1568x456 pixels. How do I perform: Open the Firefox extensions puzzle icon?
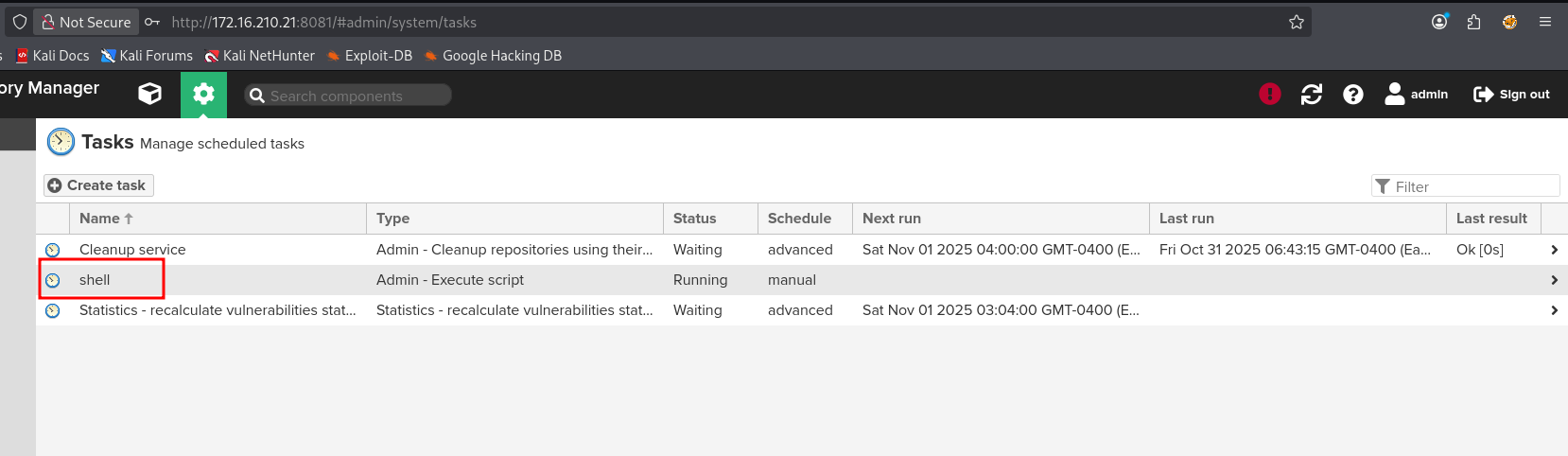pyautogui.click(x=1473, y=22)
